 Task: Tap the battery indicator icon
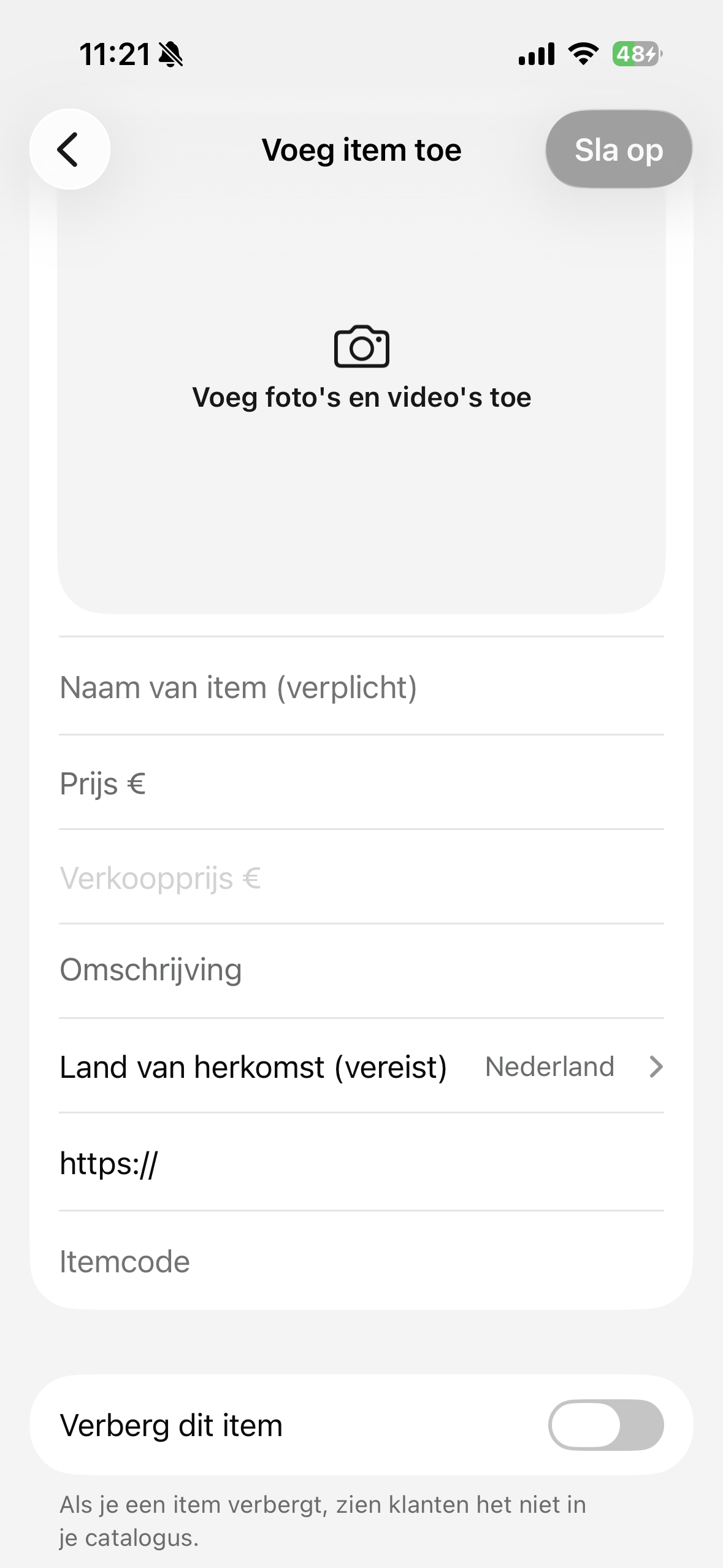(637, 54)
